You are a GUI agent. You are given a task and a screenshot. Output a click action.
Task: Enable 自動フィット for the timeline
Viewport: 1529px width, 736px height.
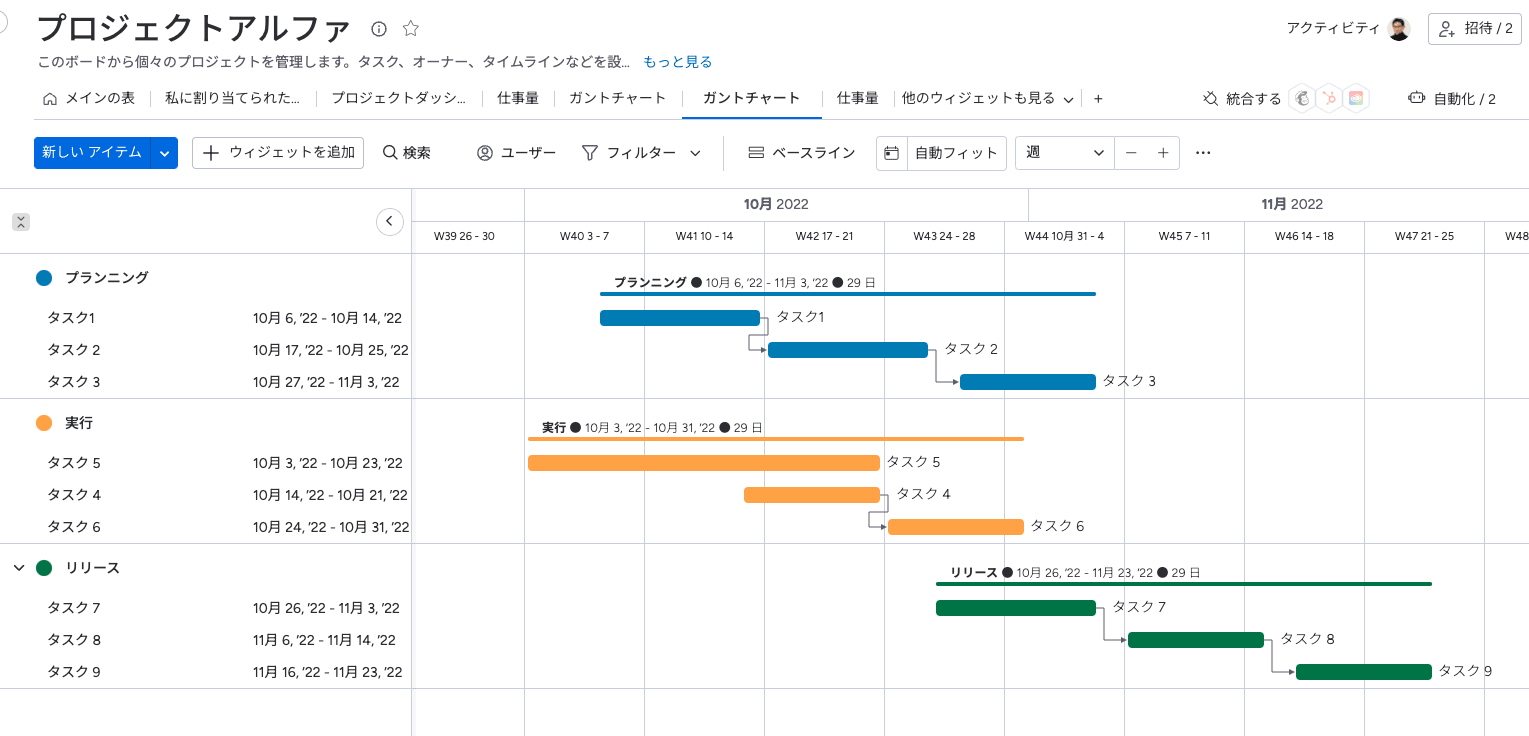coord(957,153)
